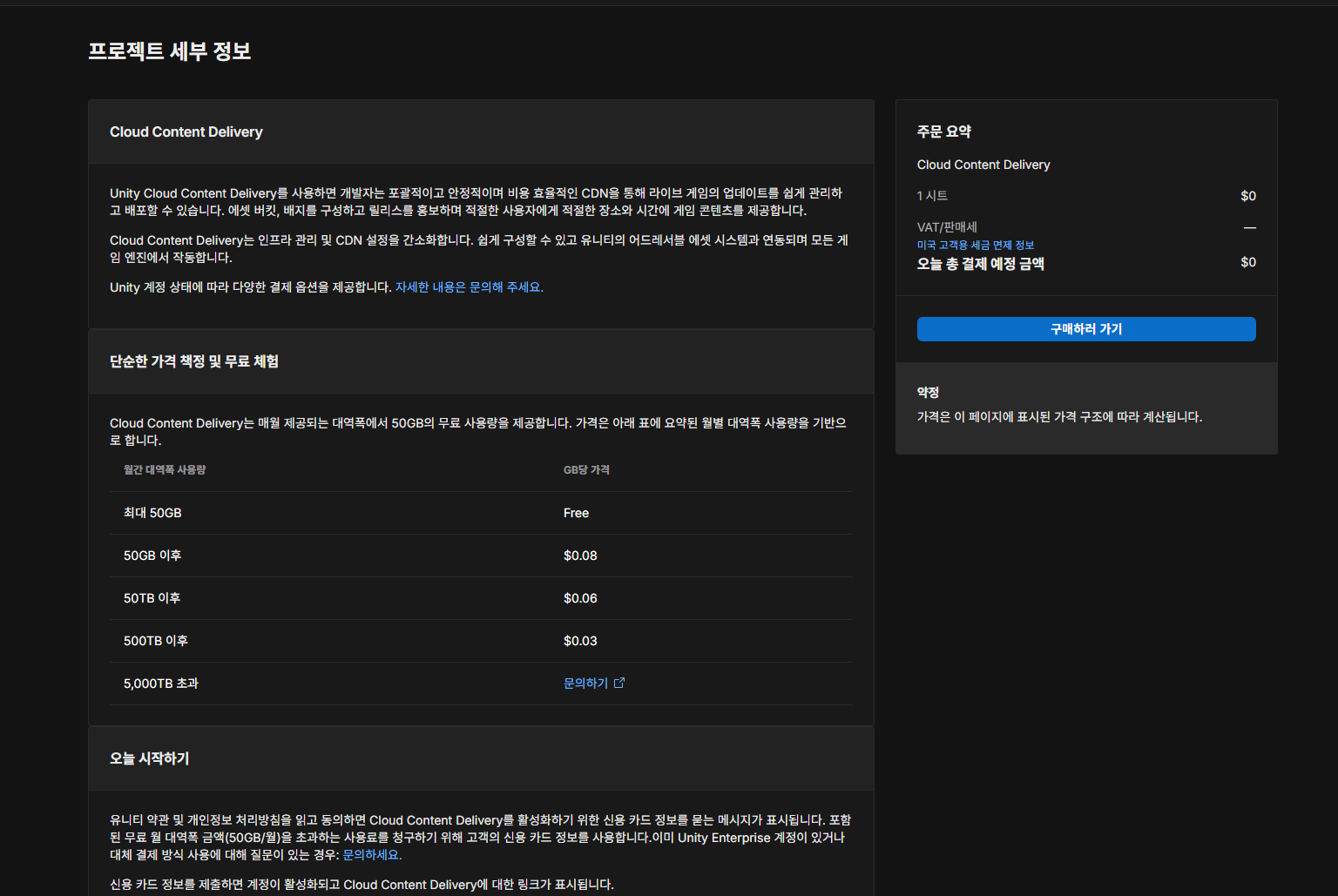This screenshot has width=1338, height=896.
Task: Open the 문의하세요 link in 오늘 시작하기 section
Action: tap(373, 855)
